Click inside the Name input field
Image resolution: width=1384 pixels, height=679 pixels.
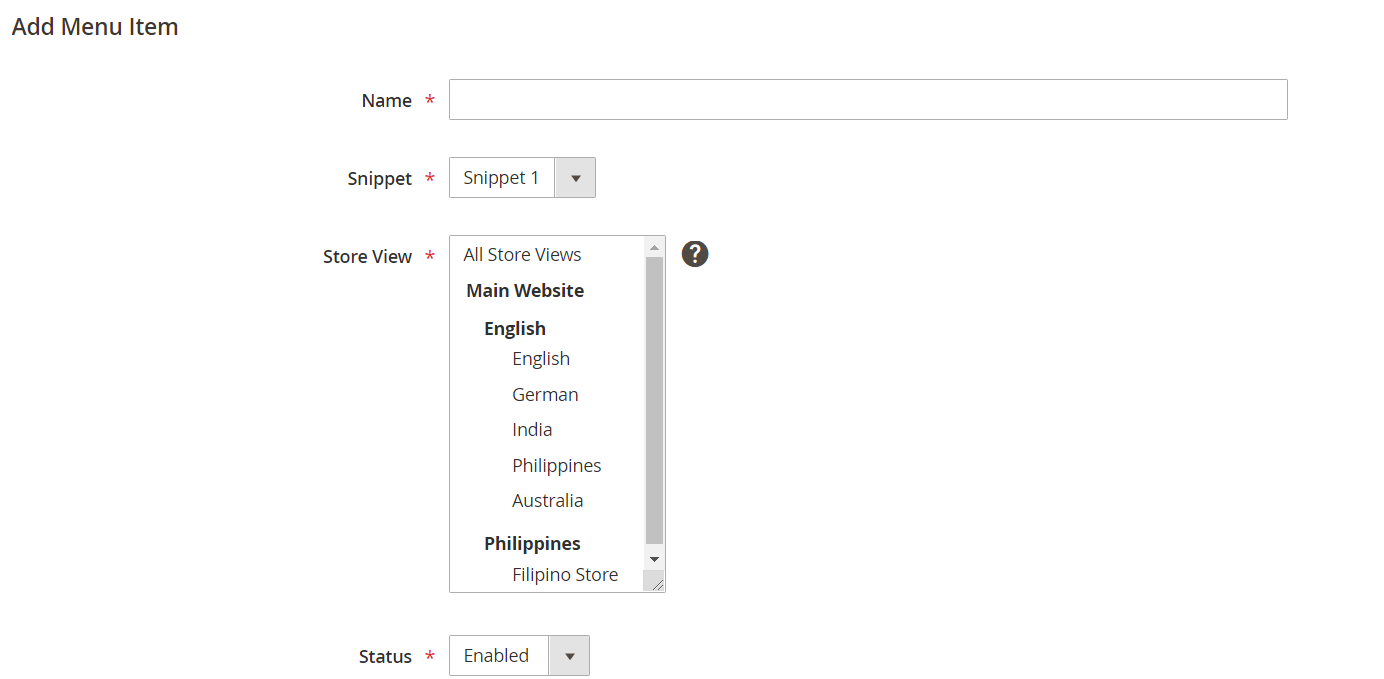coord(866,99)
